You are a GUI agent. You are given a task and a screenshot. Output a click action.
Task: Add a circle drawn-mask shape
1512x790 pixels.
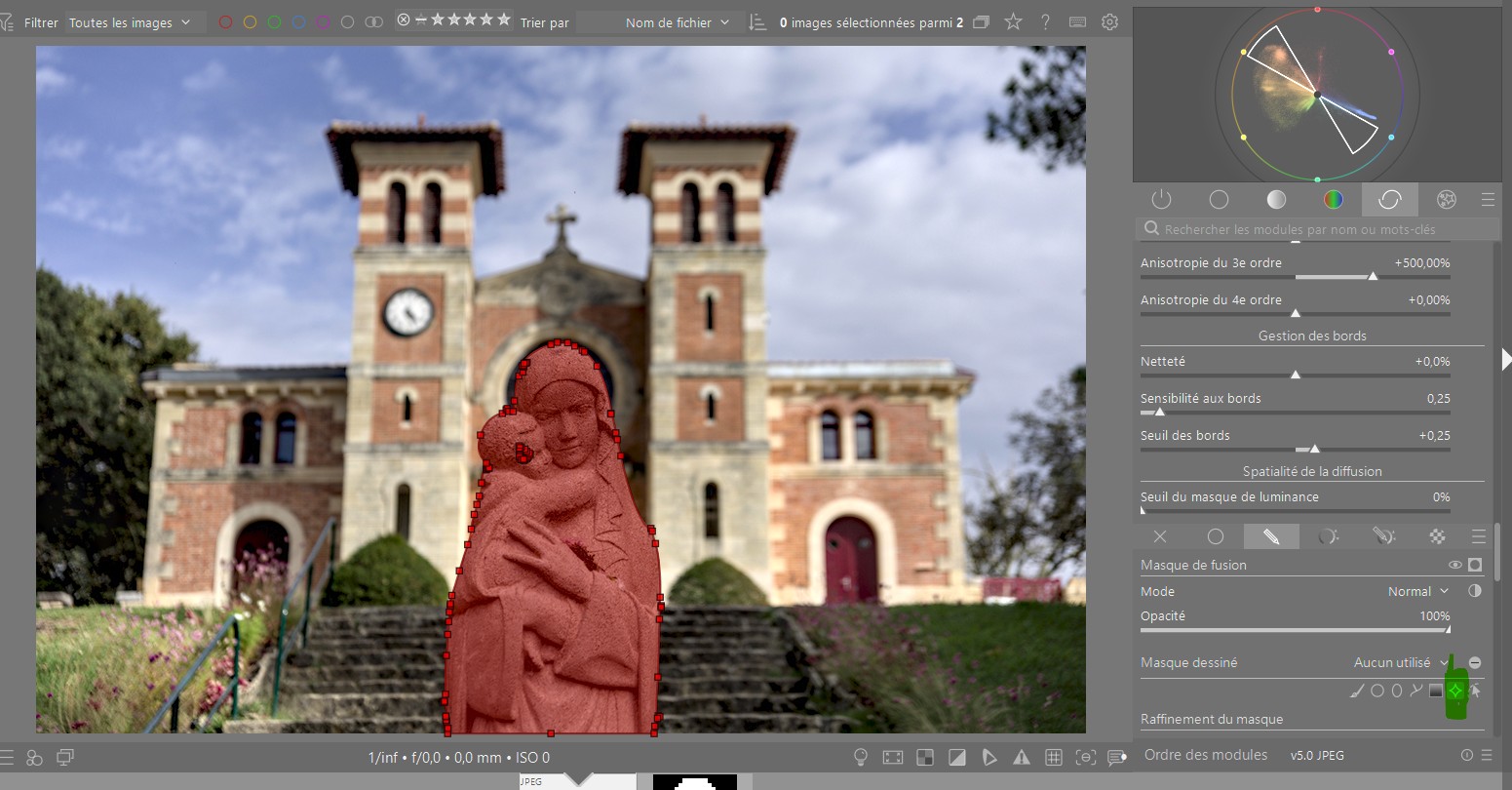click(x=1377, y=691)
